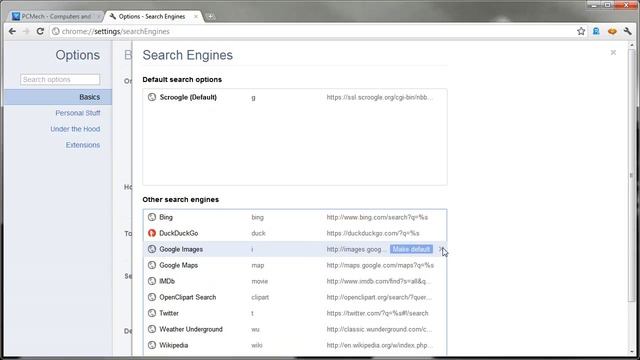Click the globe icon beside IMDb
The width and height of the screenshot is (640, 360).
[152, 281]
